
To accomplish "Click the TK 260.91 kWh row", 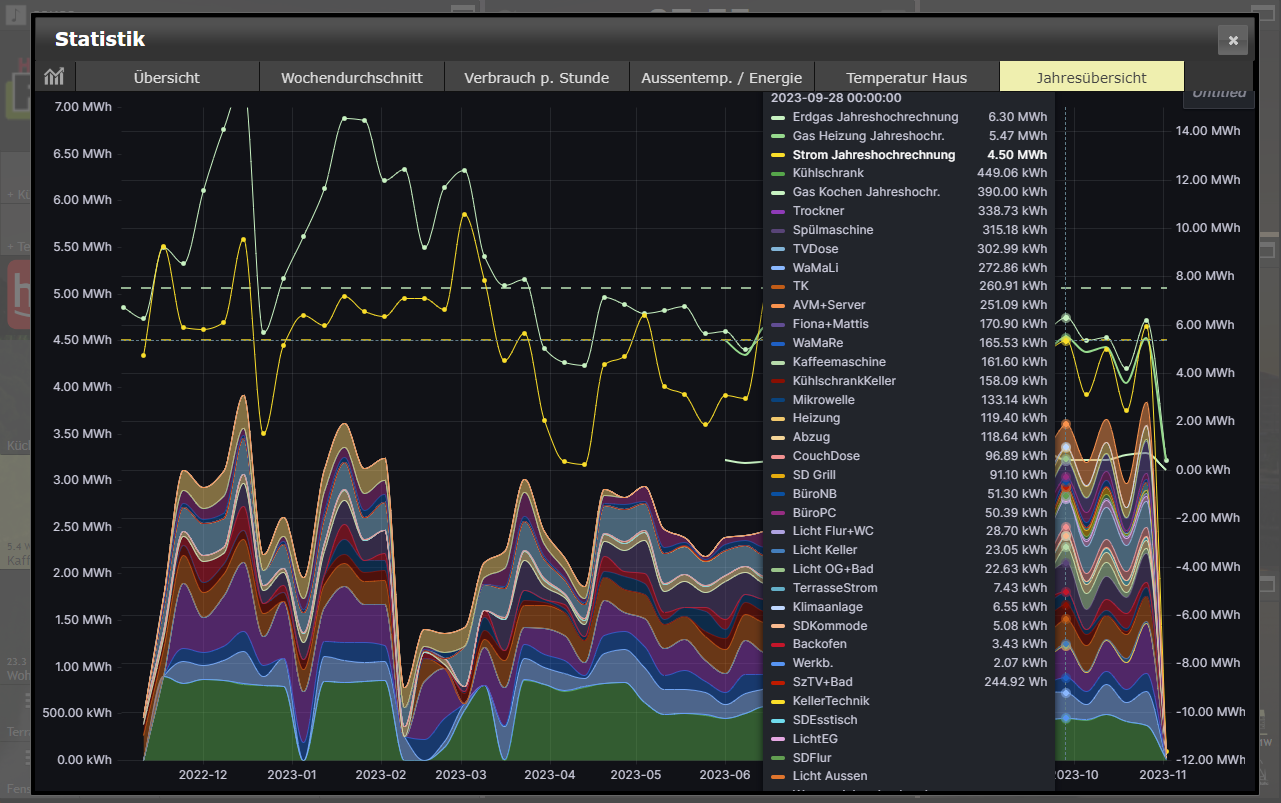I will (x=909, y=286).
